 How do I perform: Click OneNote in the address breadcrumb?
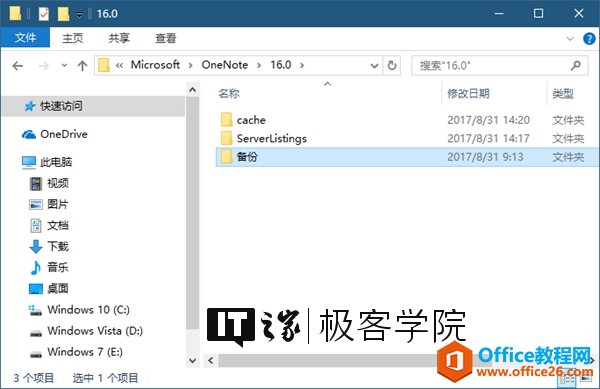point(225,65)
